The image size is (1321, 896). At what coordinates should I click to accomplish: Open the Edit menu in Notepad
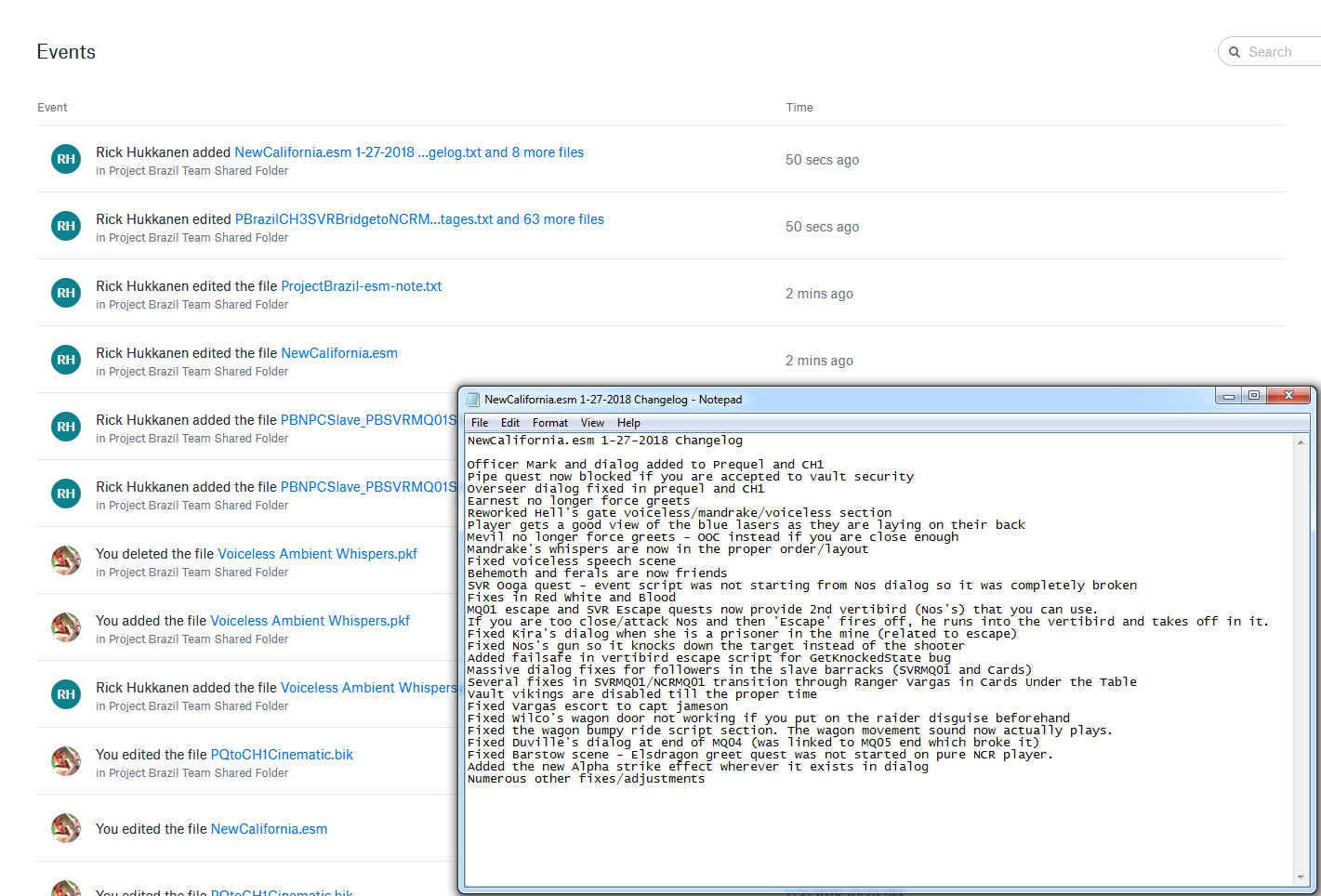pyautogui.click(x=510, y=423)
